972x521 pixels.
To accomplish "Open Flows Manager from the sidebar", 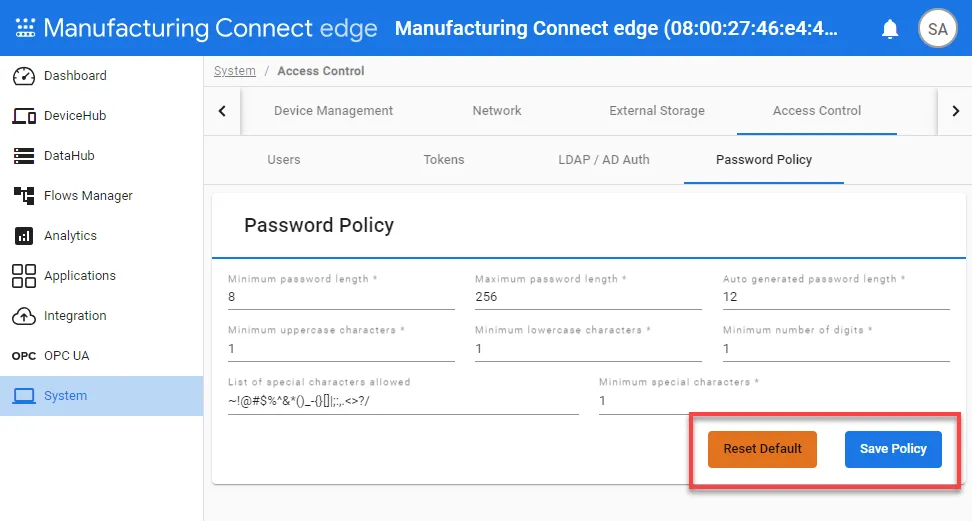I will point(101,195).
